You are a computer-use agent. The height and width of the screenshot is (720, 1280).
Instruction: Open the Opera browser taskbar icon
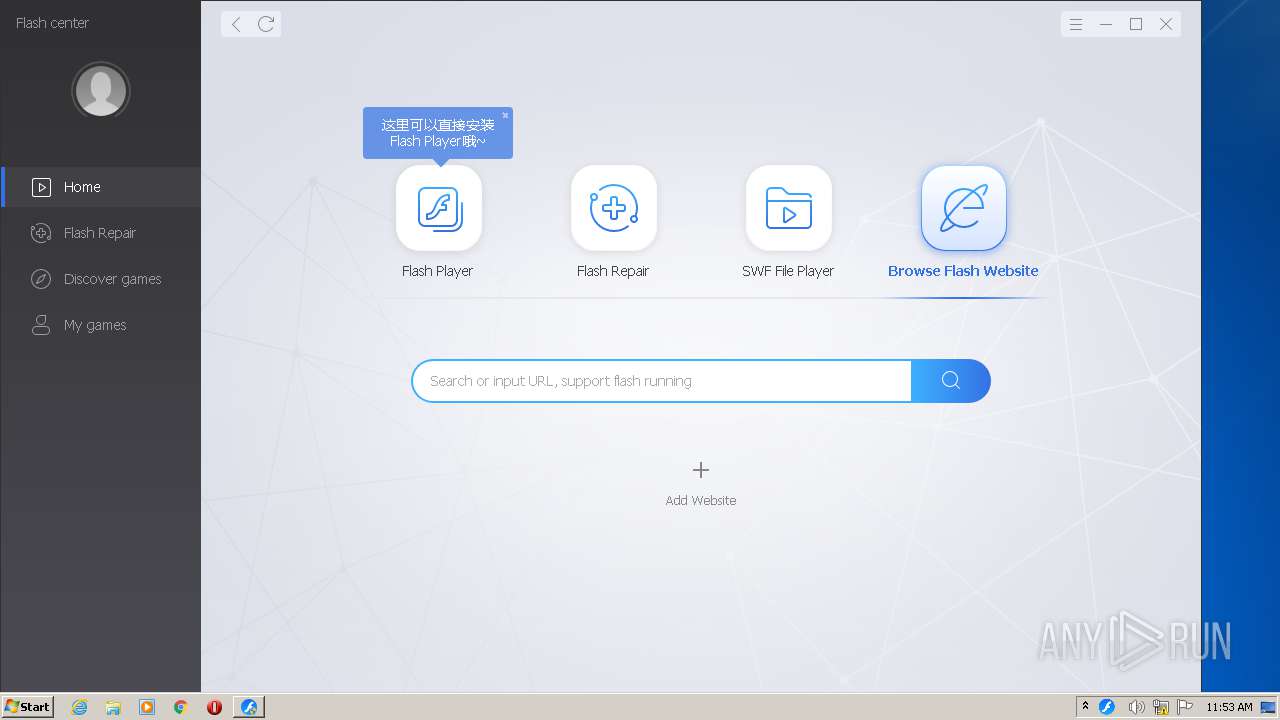214,707
